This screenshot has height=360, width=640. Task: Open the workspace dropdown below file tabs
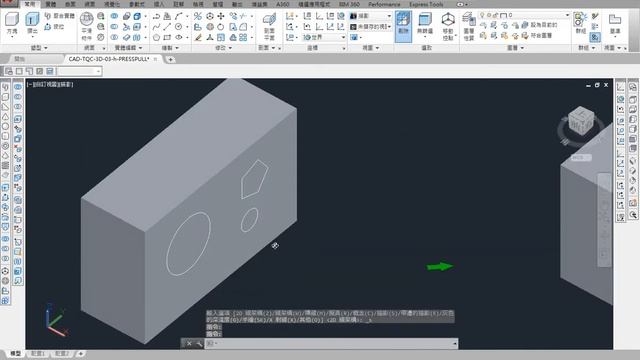click(x=80, y=71)
